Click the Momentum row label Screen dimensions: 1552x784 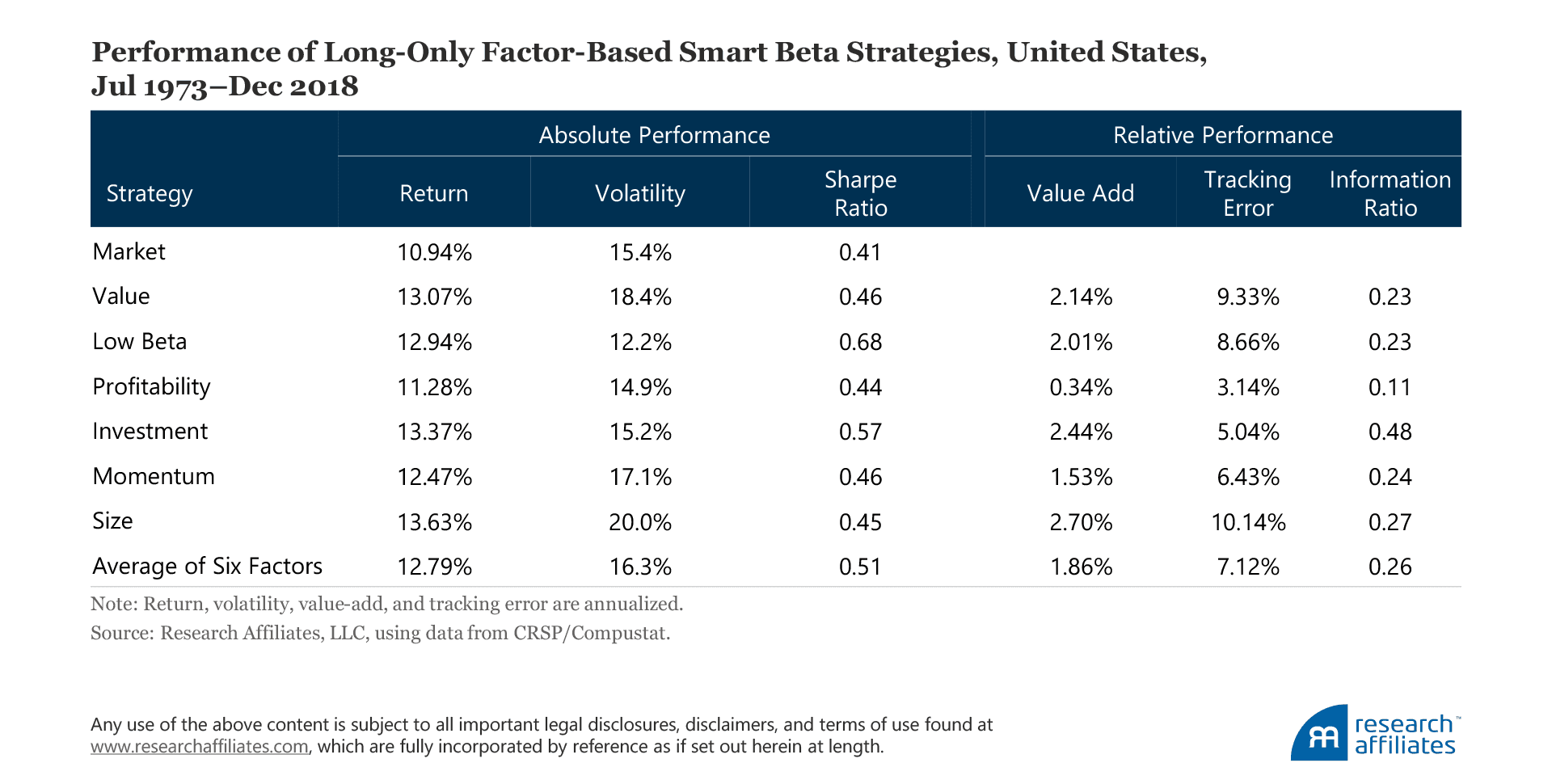click(154, 477)
